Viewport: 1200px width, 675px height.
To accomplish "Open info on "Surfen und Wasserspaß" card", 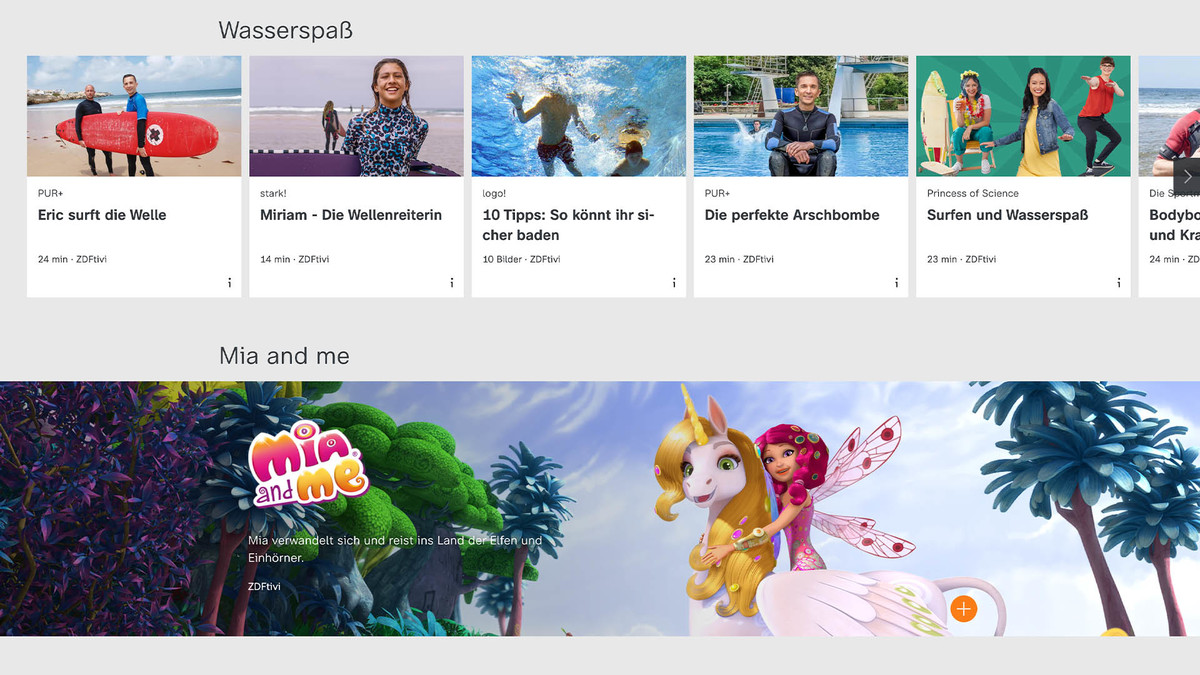I will [x=1118, y=283].
